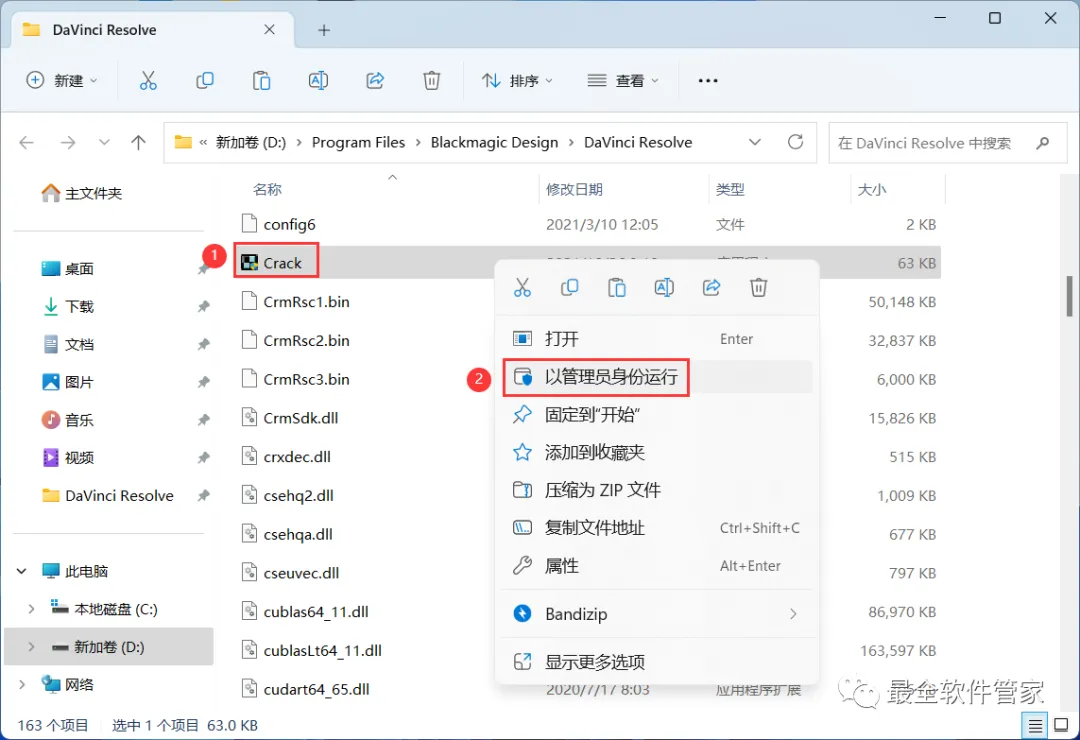Select 复制文件地址 menu entry
Image resolution: width=1080 pixels, height=740 pixels.
(x=657, y=528)
